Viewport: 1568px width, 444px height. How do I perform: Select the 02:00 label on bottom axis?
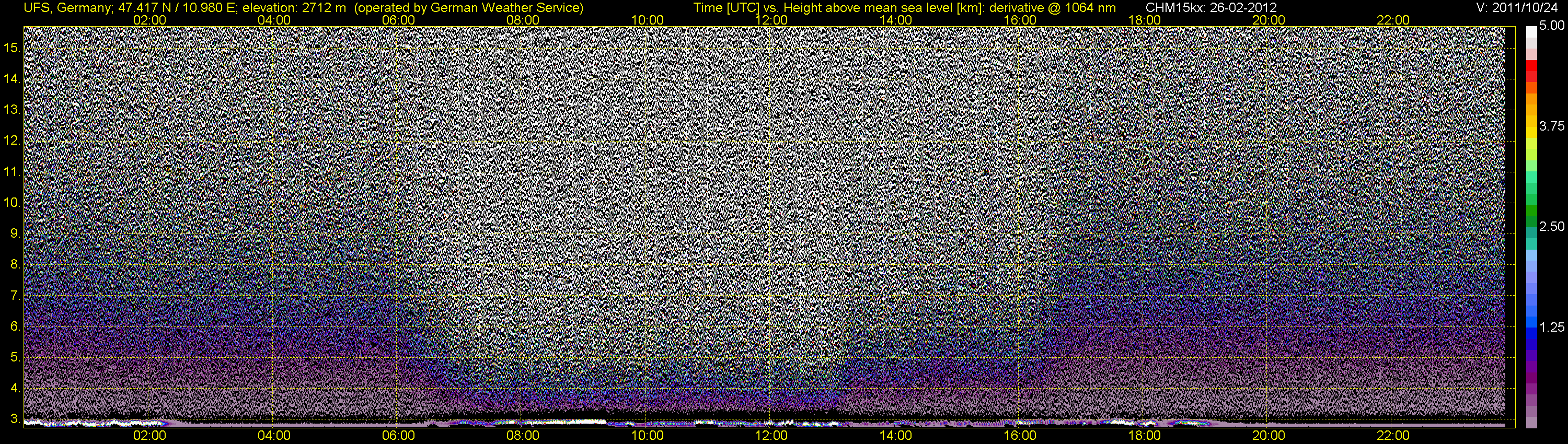click(149, 436)
